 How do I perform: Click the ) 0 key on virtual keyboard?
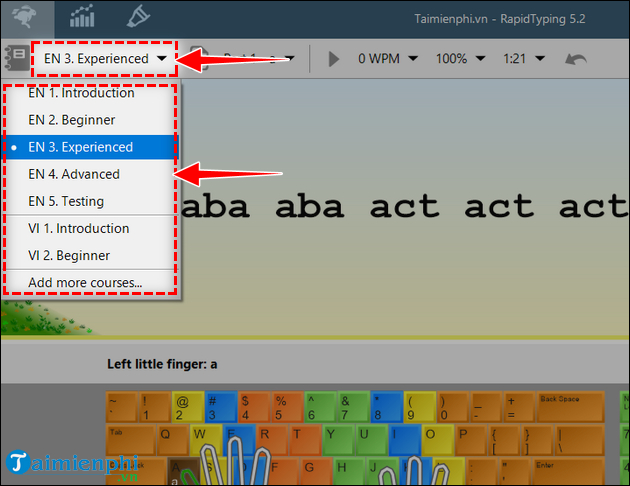pos(452,407)
